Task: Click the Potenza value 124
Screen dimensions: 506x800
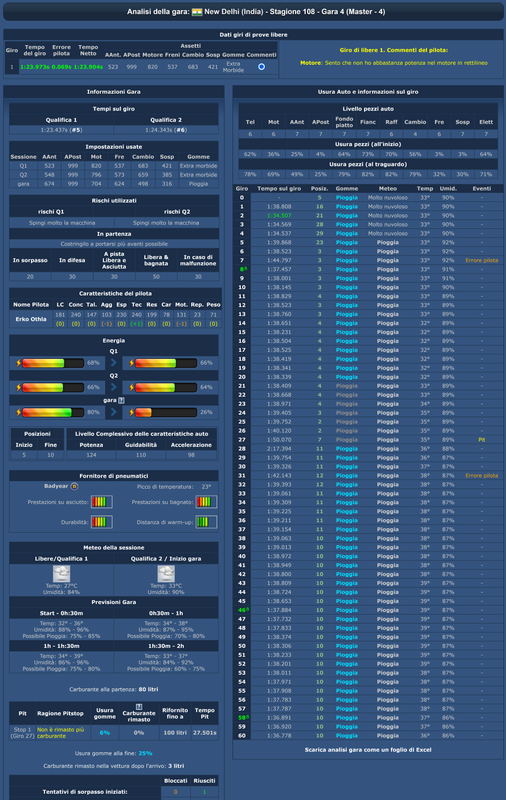Action: pyautogui.click(x=91, y=455)
